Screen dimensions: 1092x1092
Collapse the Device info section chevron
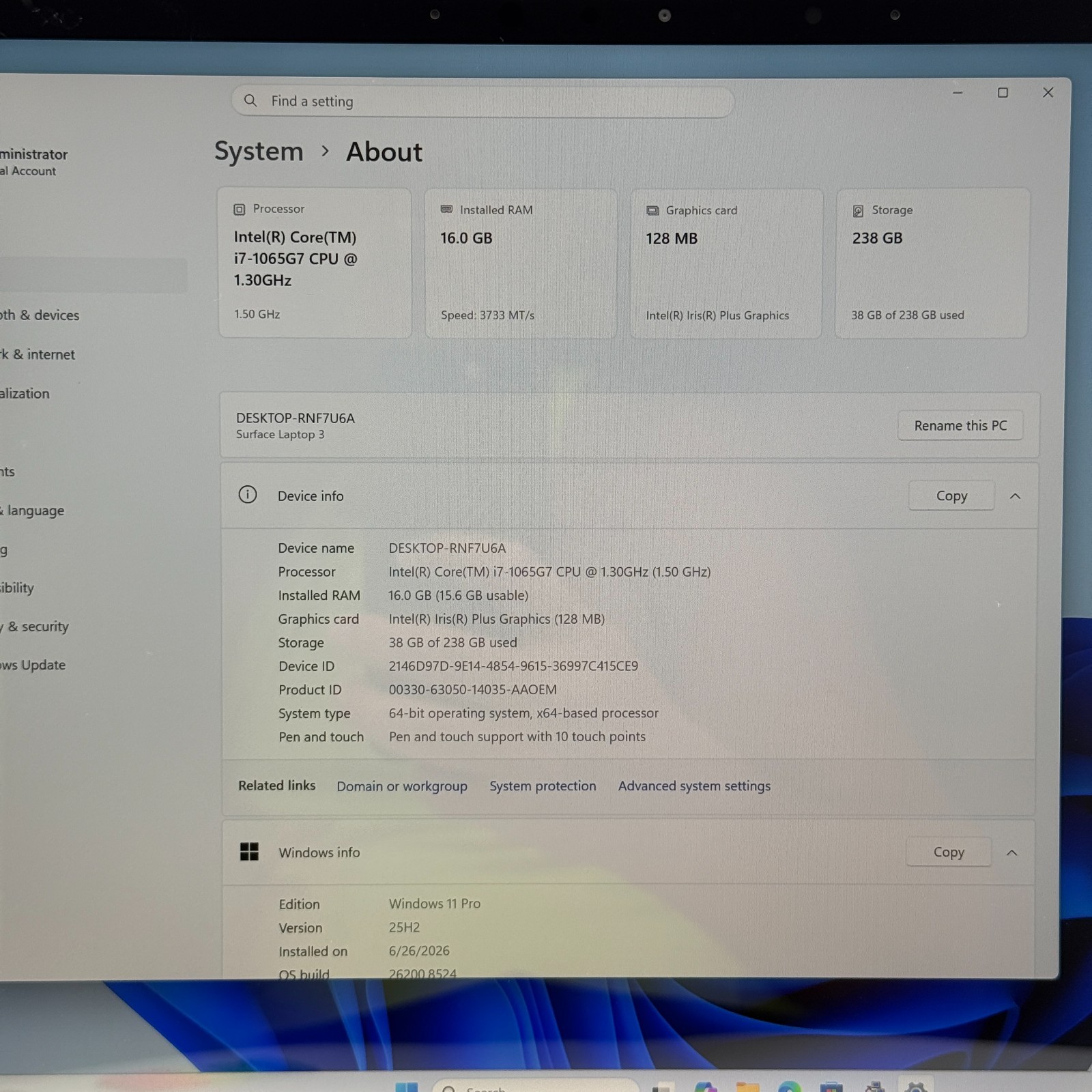1015,496
